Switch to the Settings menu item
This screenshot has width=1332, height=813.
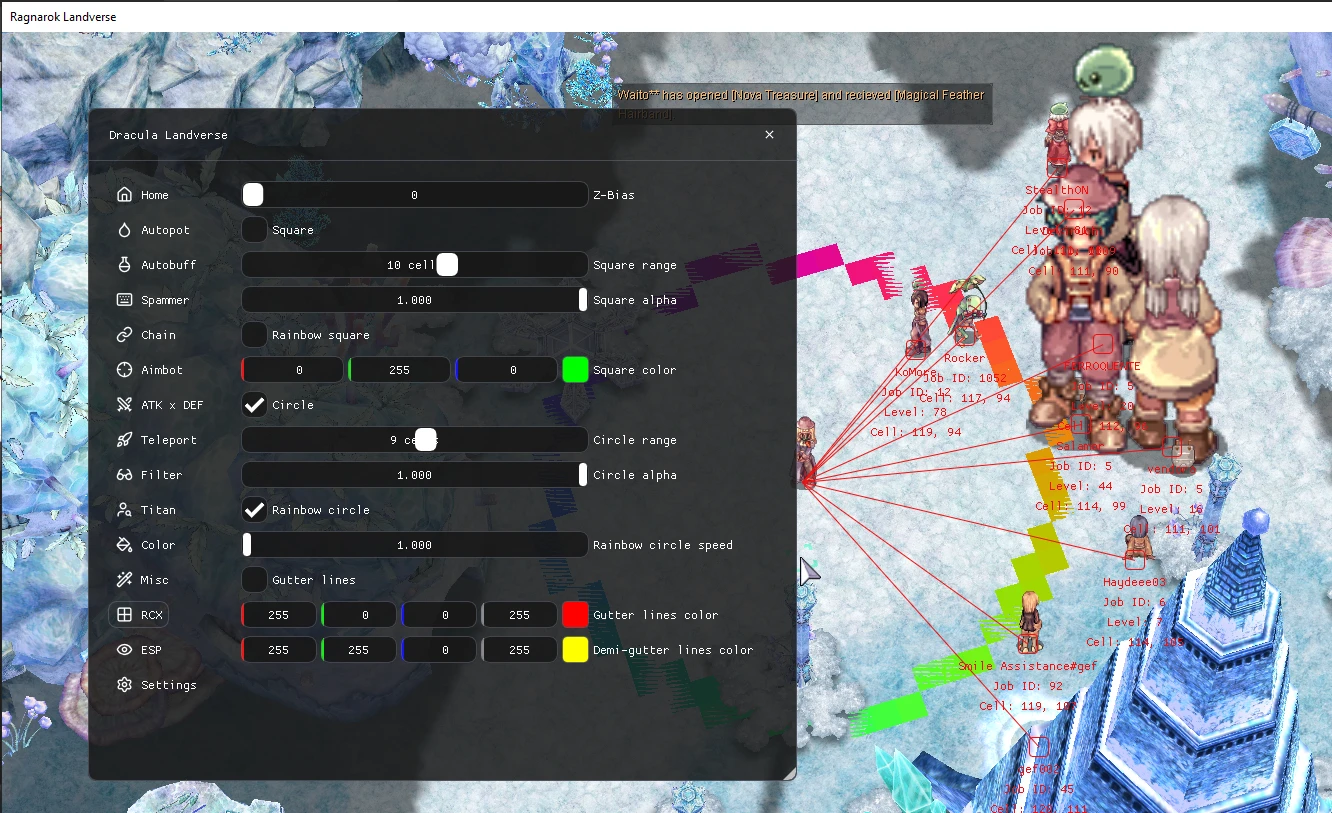point(168,685)
